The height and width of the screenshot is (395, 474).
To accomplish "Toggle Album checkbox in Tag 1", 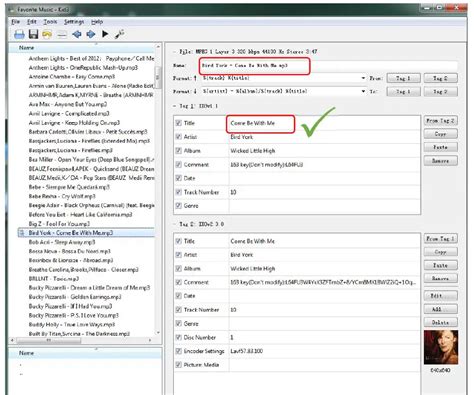I will 178,151.
